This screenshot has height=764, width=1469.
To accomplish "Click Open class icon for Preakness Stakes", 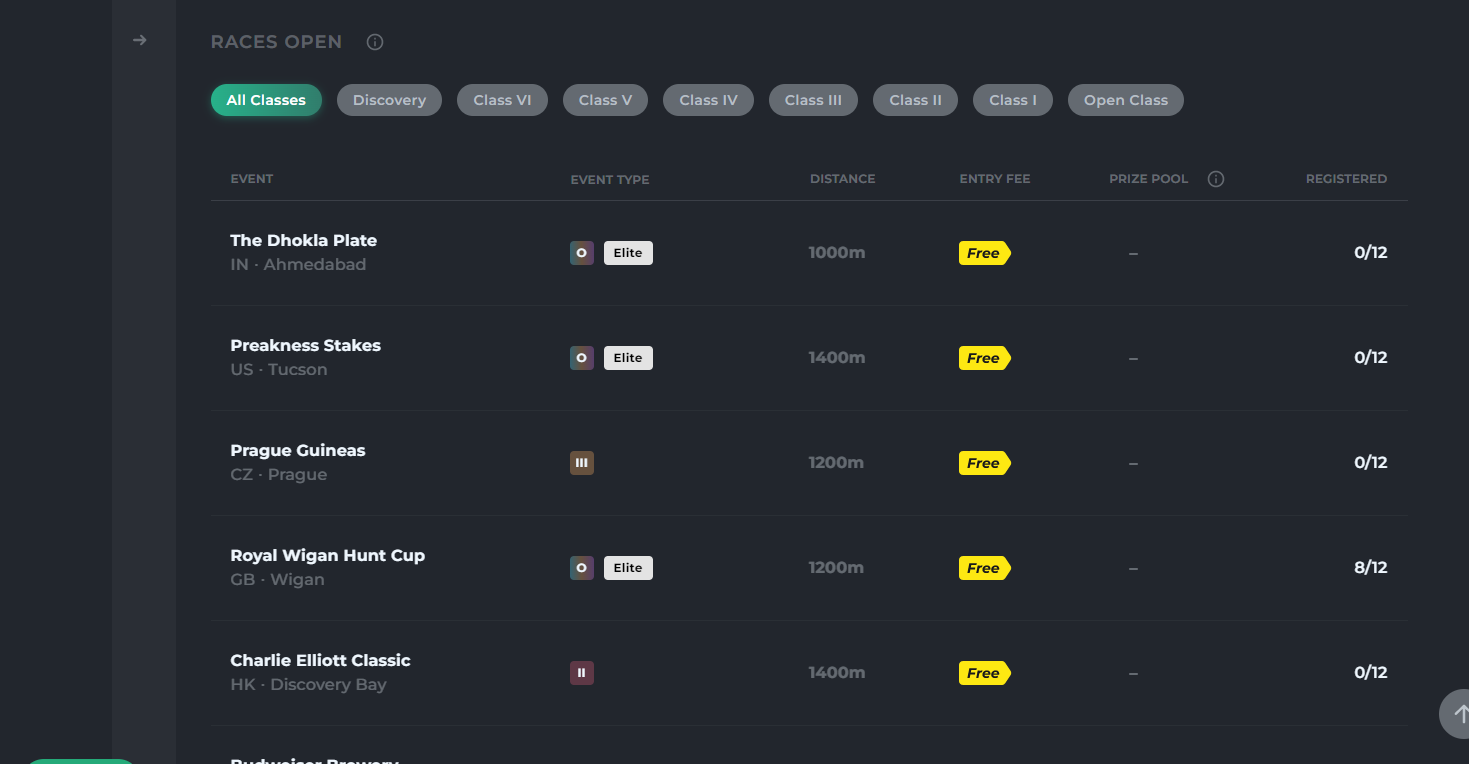I will 582,358.
